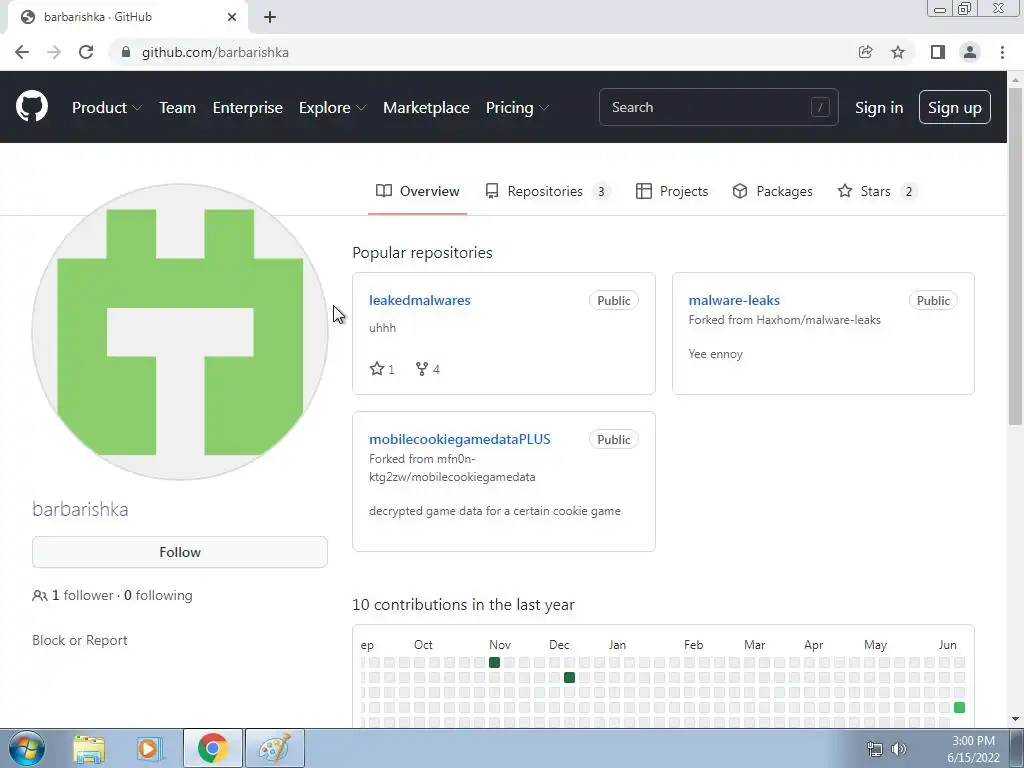Open Paint from the taskbar
This screenshot has width=1024, height=768.
(x=274, y=749)
